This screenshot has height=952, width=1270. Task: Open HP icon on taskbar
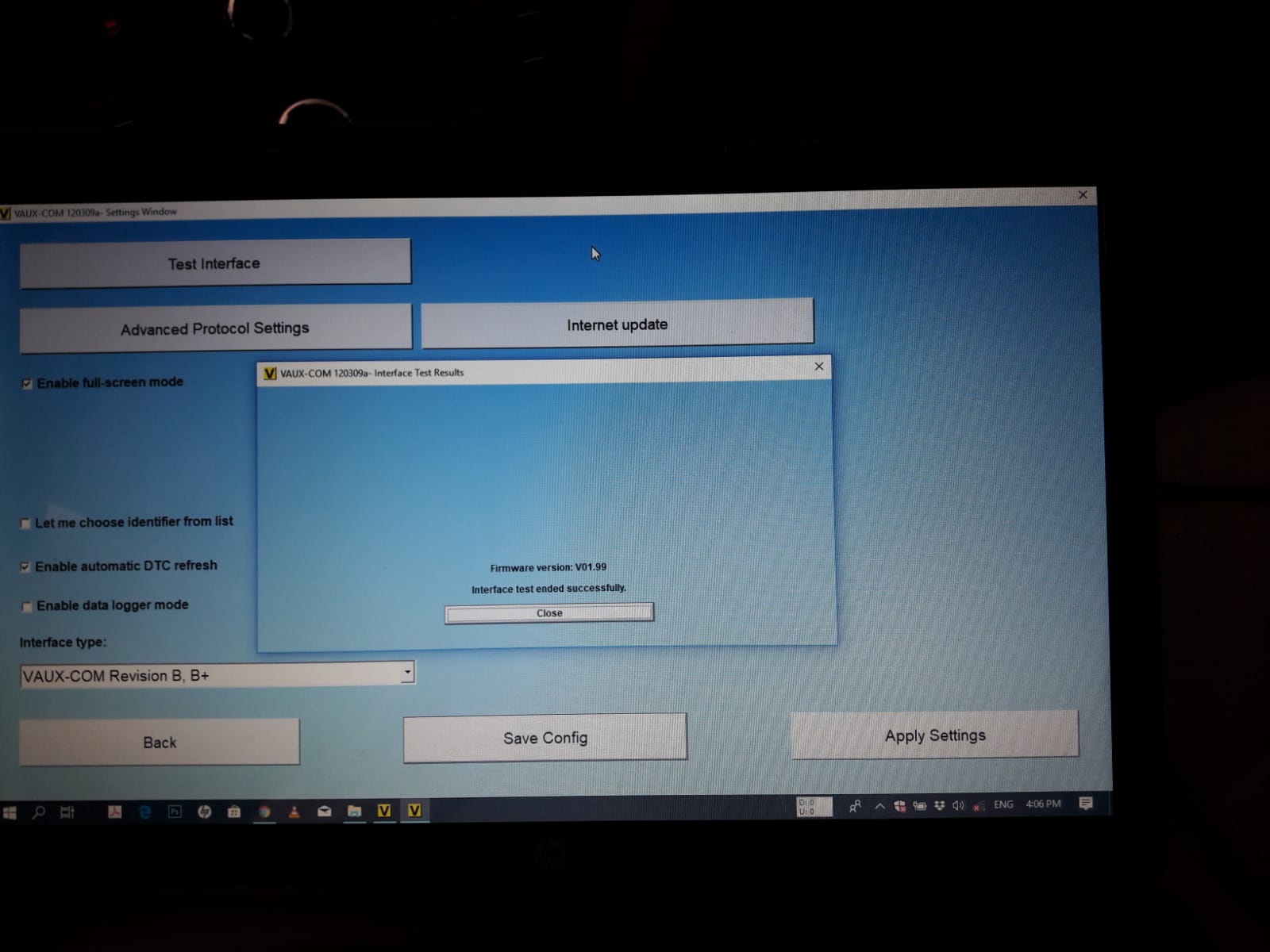[x=204, y=811]
